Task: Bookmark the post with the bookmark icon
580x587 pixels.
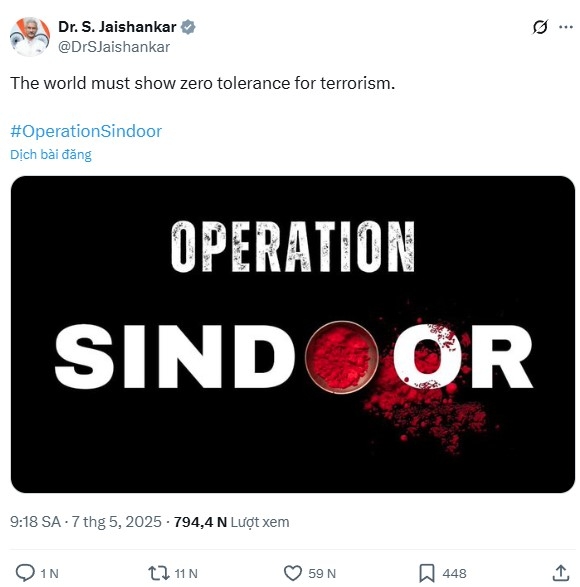Action: click(x=426, y=573)
